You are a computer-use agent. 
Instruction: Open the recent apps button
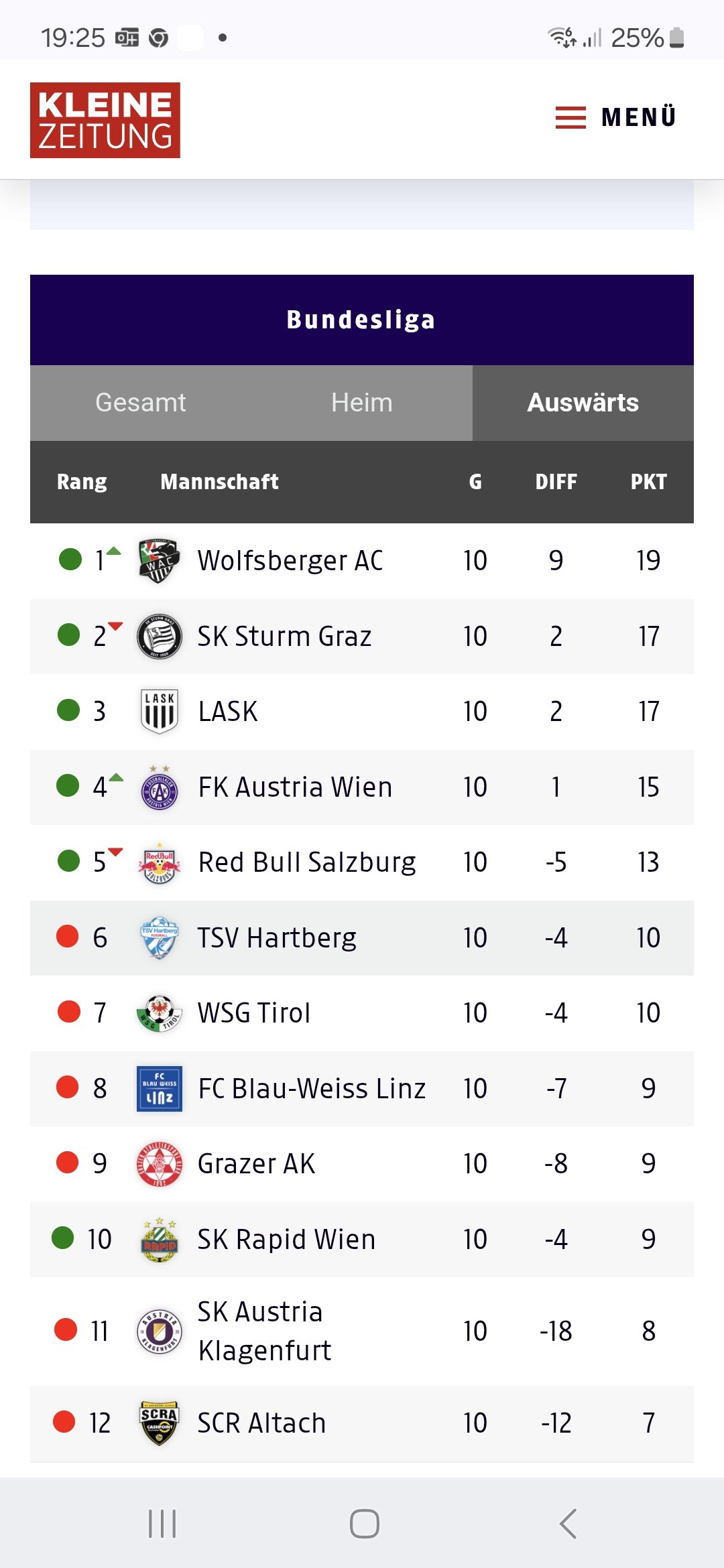click(x=162, y=1524)
